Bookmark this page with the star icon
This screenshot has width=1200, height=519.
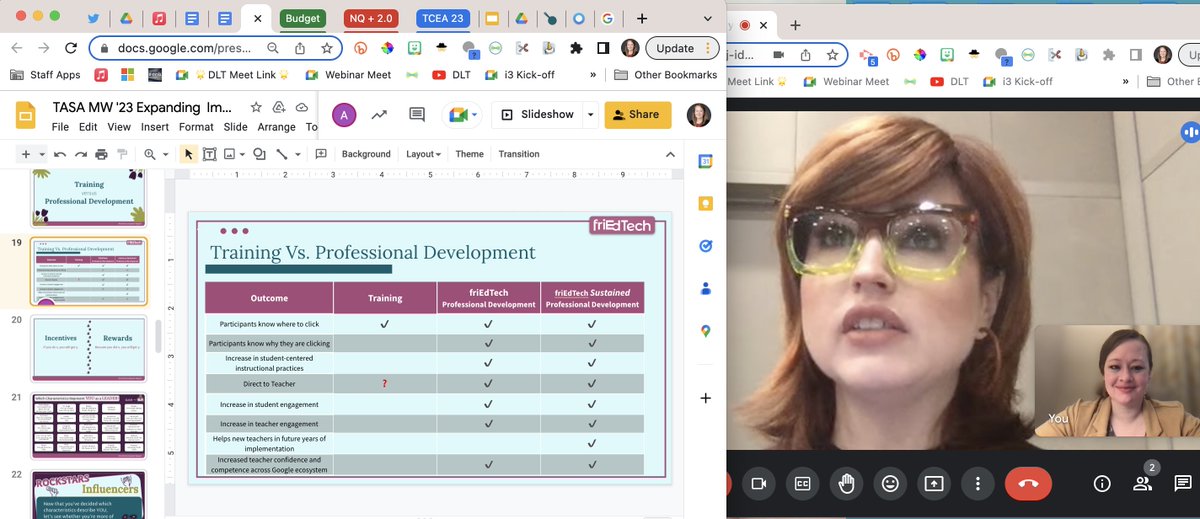[x=327, y=48]
